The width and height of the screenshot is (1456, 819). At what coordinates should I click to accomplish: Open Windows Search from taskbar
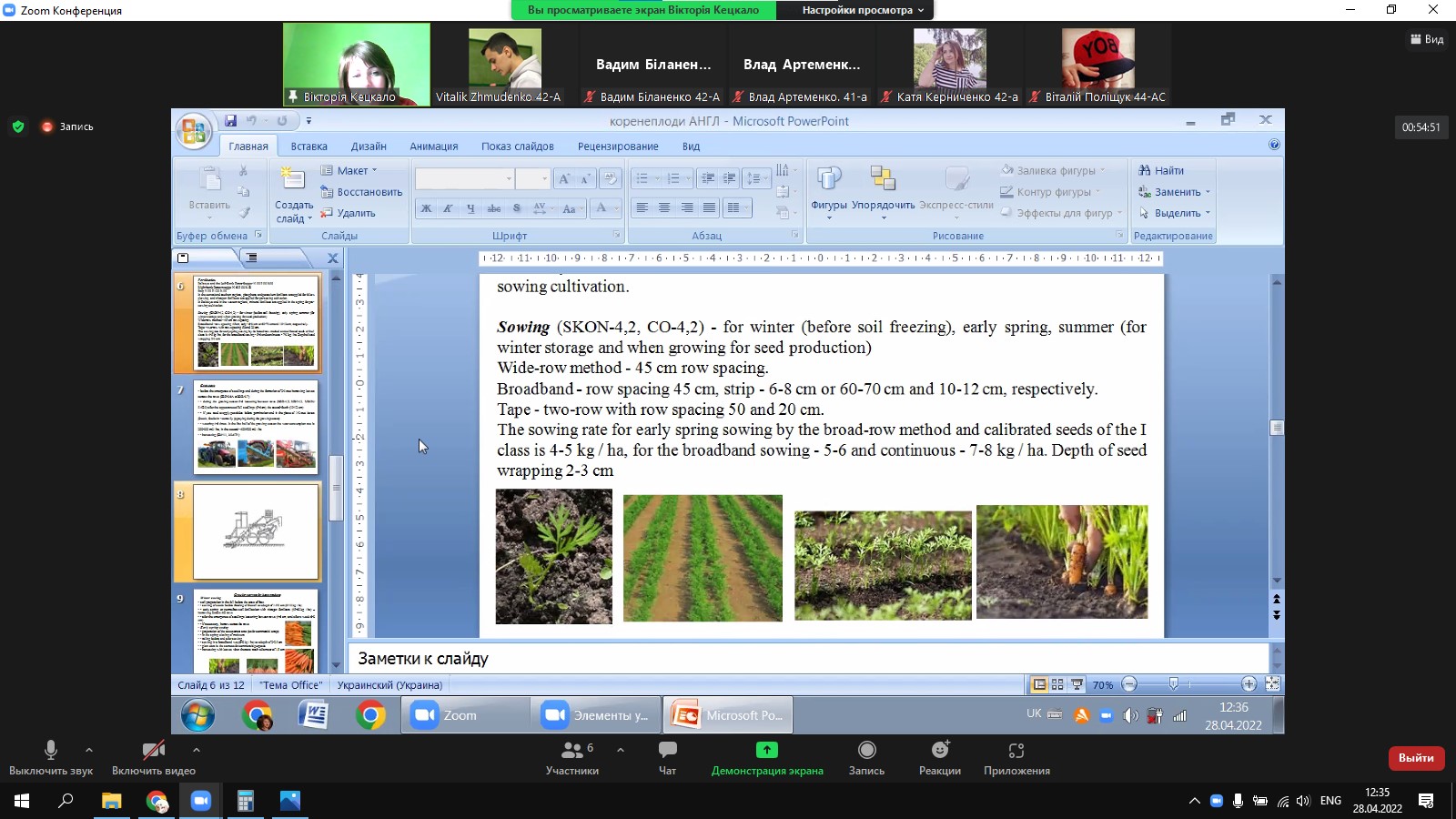point(66,801)
